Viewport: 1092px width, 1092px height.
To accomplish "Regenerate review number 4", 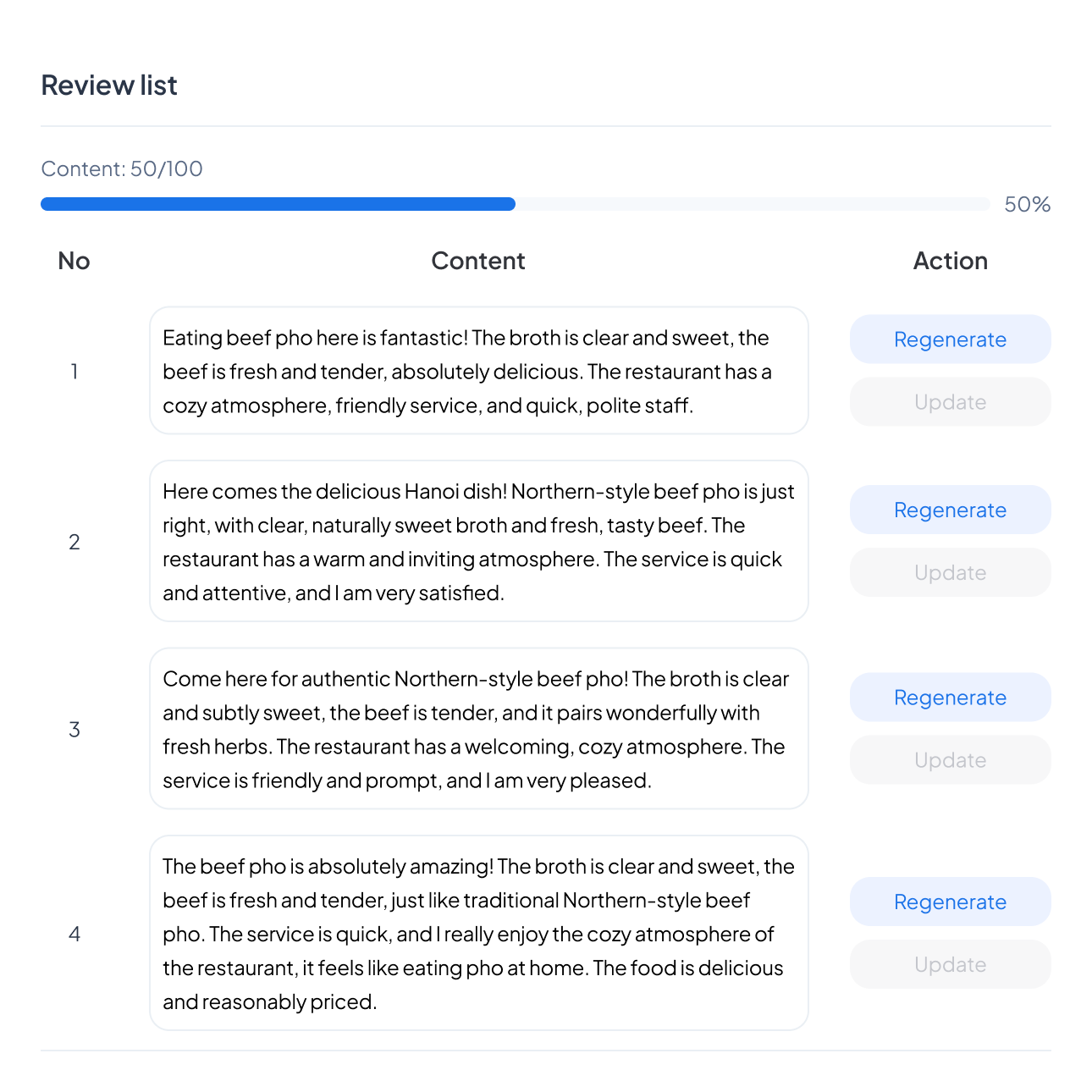I will click(x=950, y=902).
